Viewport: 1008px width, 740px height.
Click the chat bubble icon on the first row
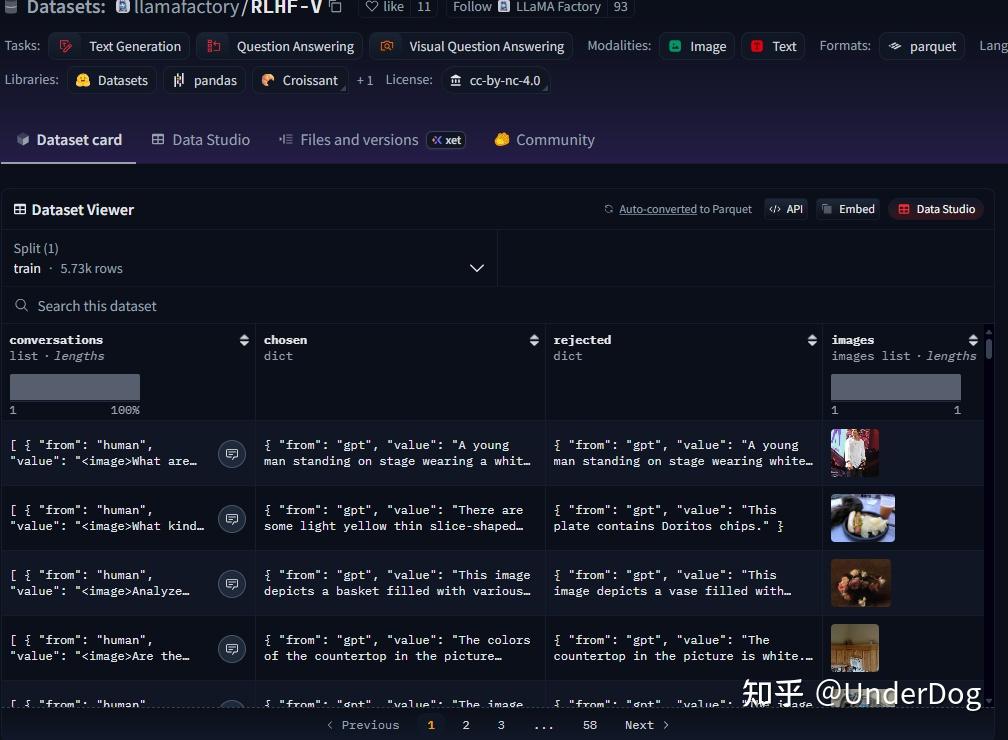231,453
